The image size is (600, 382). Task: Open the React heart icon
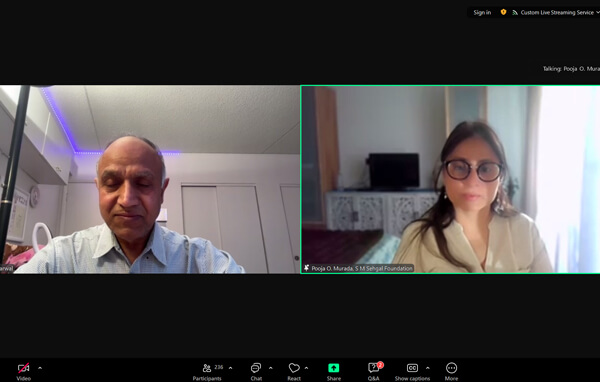pyautogui.click(x=294, y=368)
